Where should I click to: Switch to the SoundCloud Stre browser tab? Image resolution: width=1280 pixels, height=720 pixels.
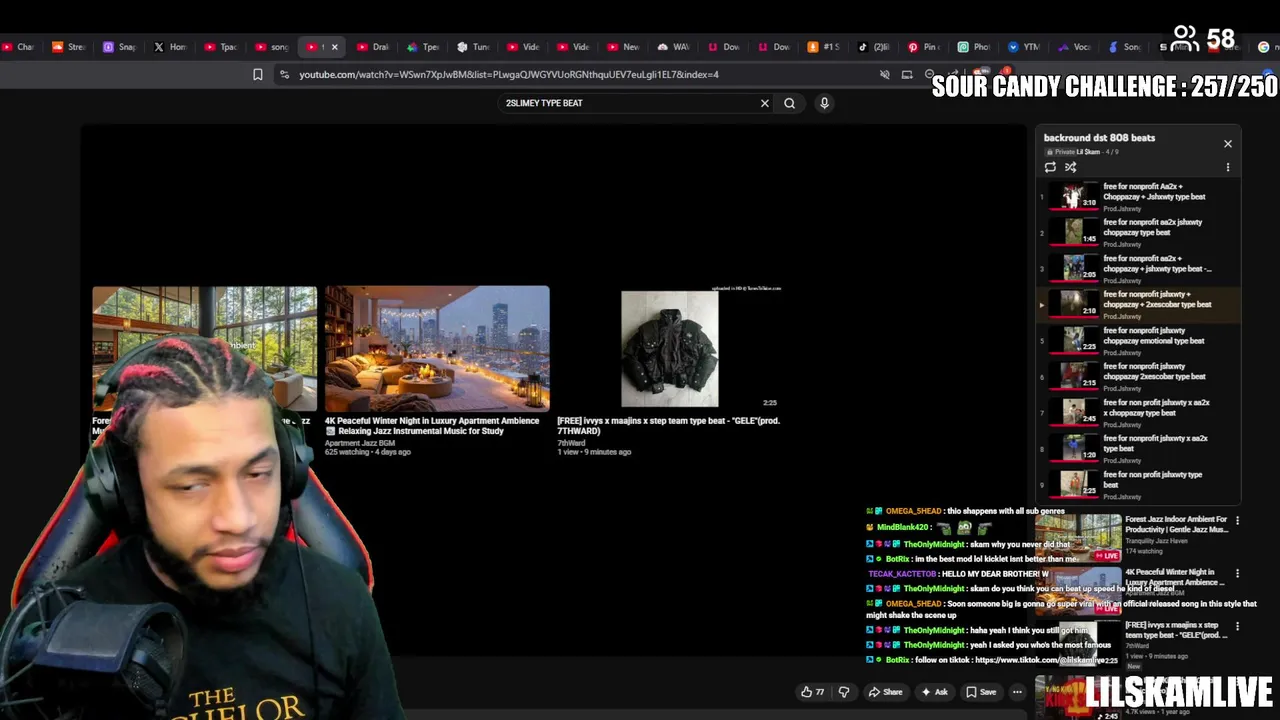click(69, 47)
